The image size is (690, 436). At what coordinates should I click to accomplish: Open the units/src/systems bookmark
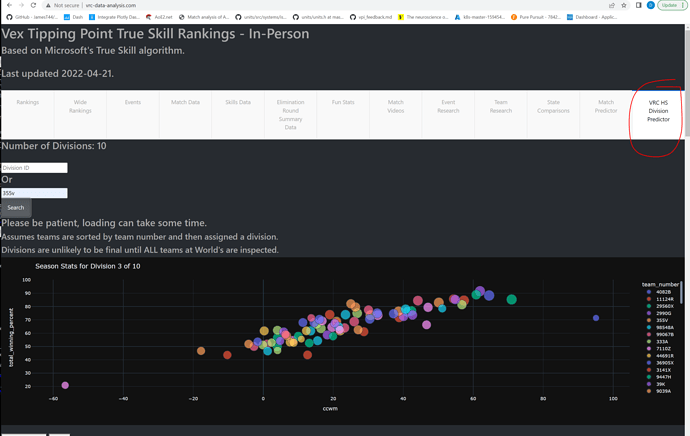click(x=261, y=17)
